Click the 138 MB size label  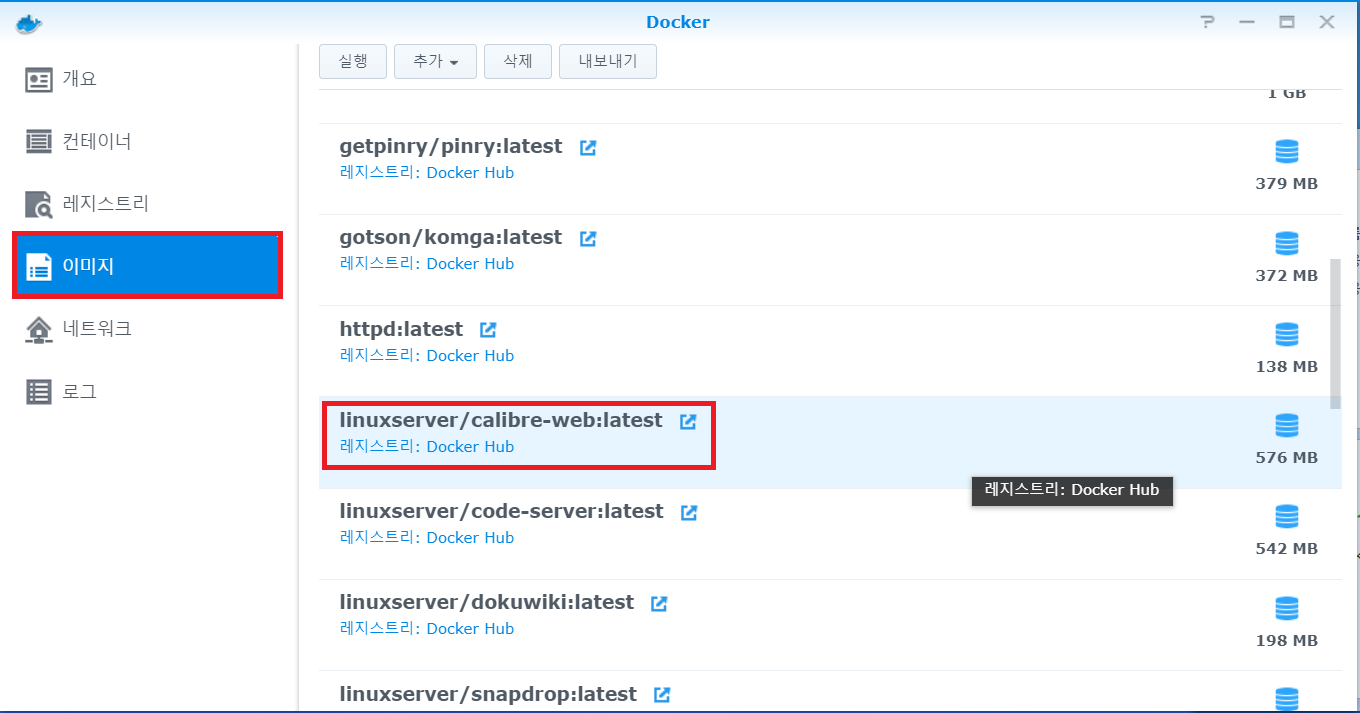(1287, 367)
